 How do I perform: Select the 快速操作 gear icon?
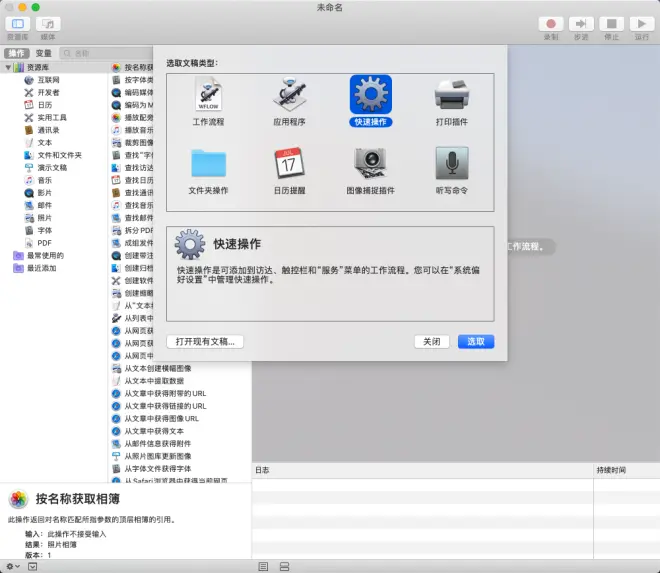coord(370,94)
